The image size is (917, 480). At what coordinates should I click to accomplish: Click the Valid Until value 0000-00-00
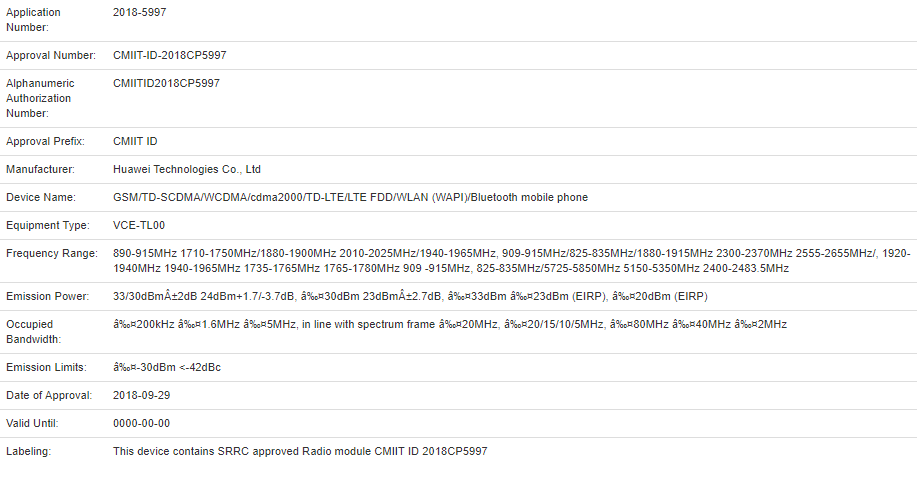pos(141,424)
